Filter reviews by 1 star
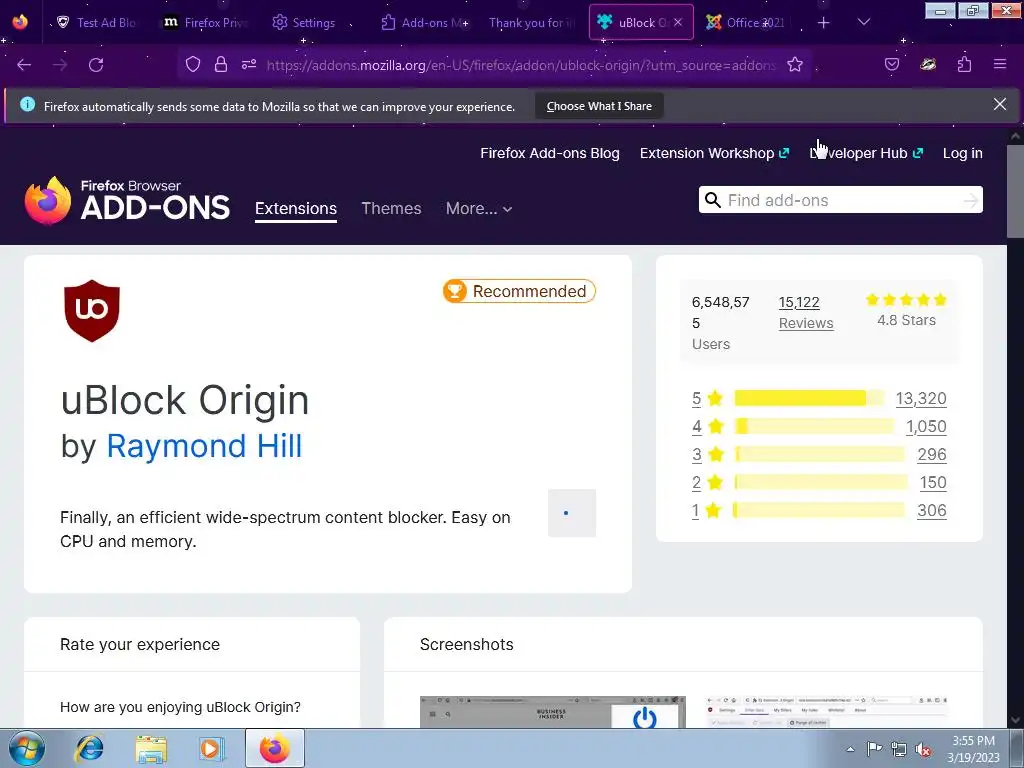This screenshot has width=1024, height=768. coord(706,511)
